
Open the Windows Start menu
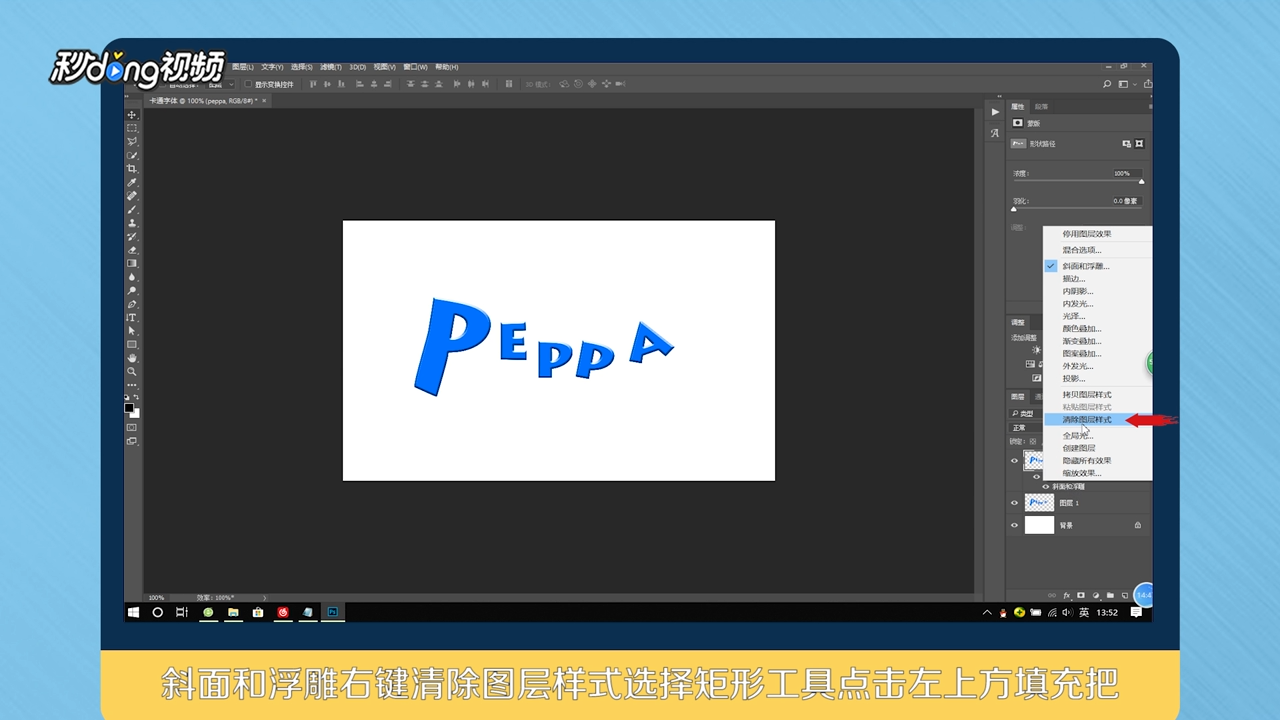click(133, 612)
